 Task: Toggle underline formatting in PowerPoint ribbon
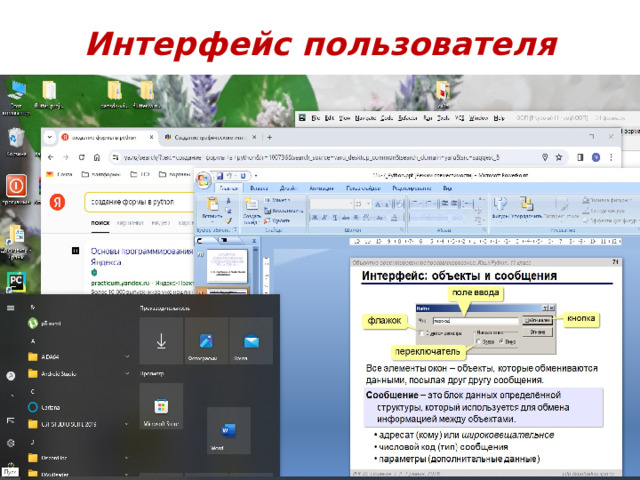coord(335,218)
